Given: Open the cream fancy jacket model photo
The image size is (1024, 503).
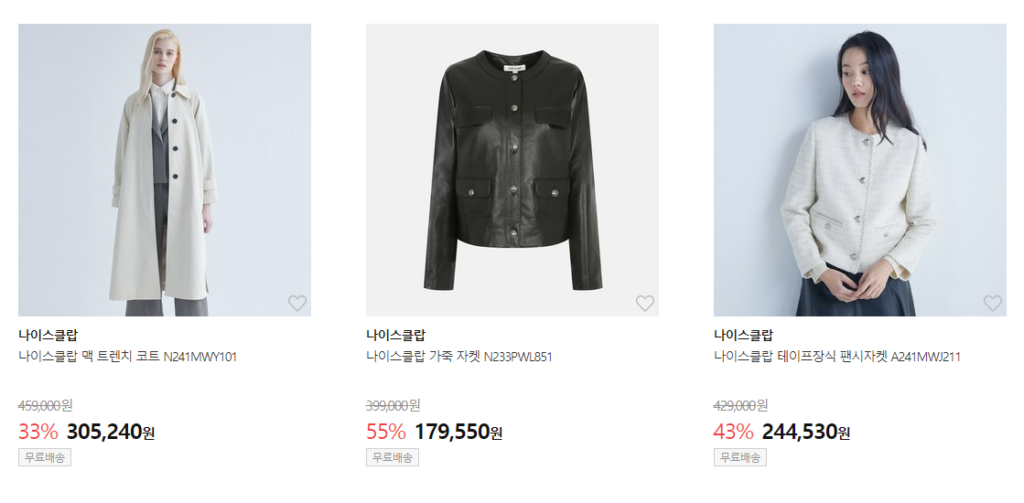Looking at the screenshot, I should pyautogui.click(x=859, y=170).
